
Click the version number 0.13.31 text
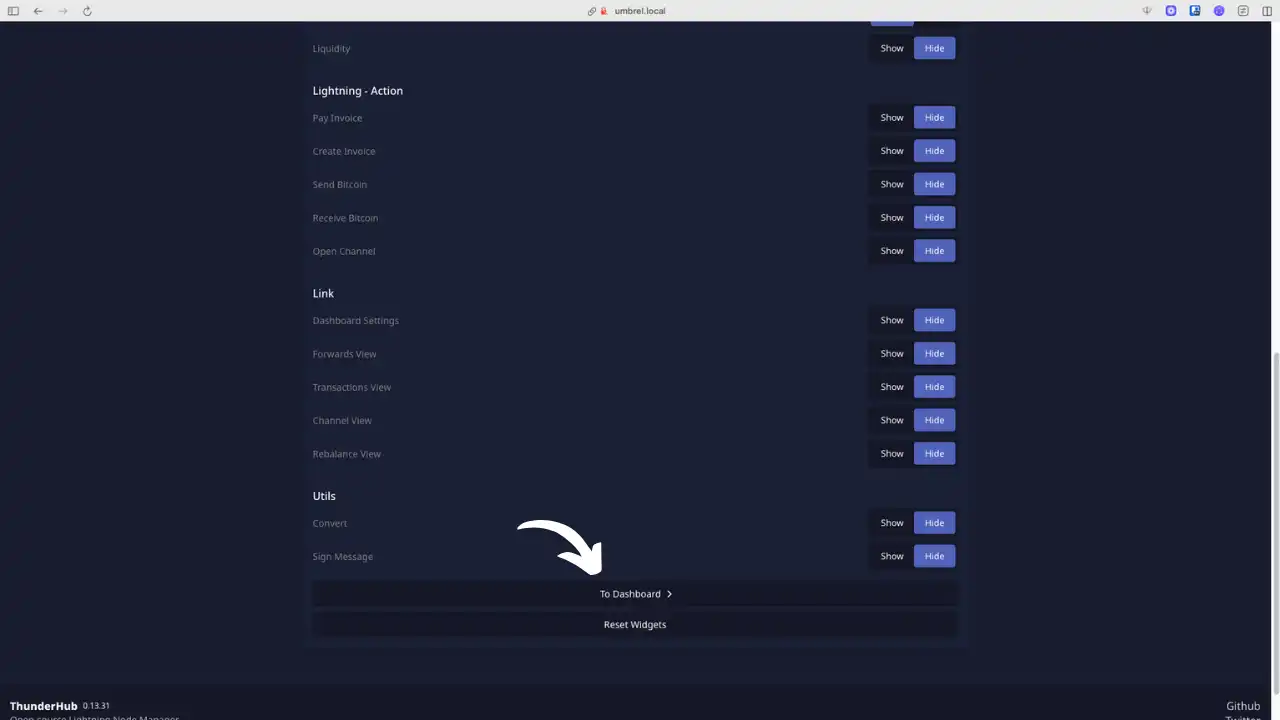click(96, 706)
